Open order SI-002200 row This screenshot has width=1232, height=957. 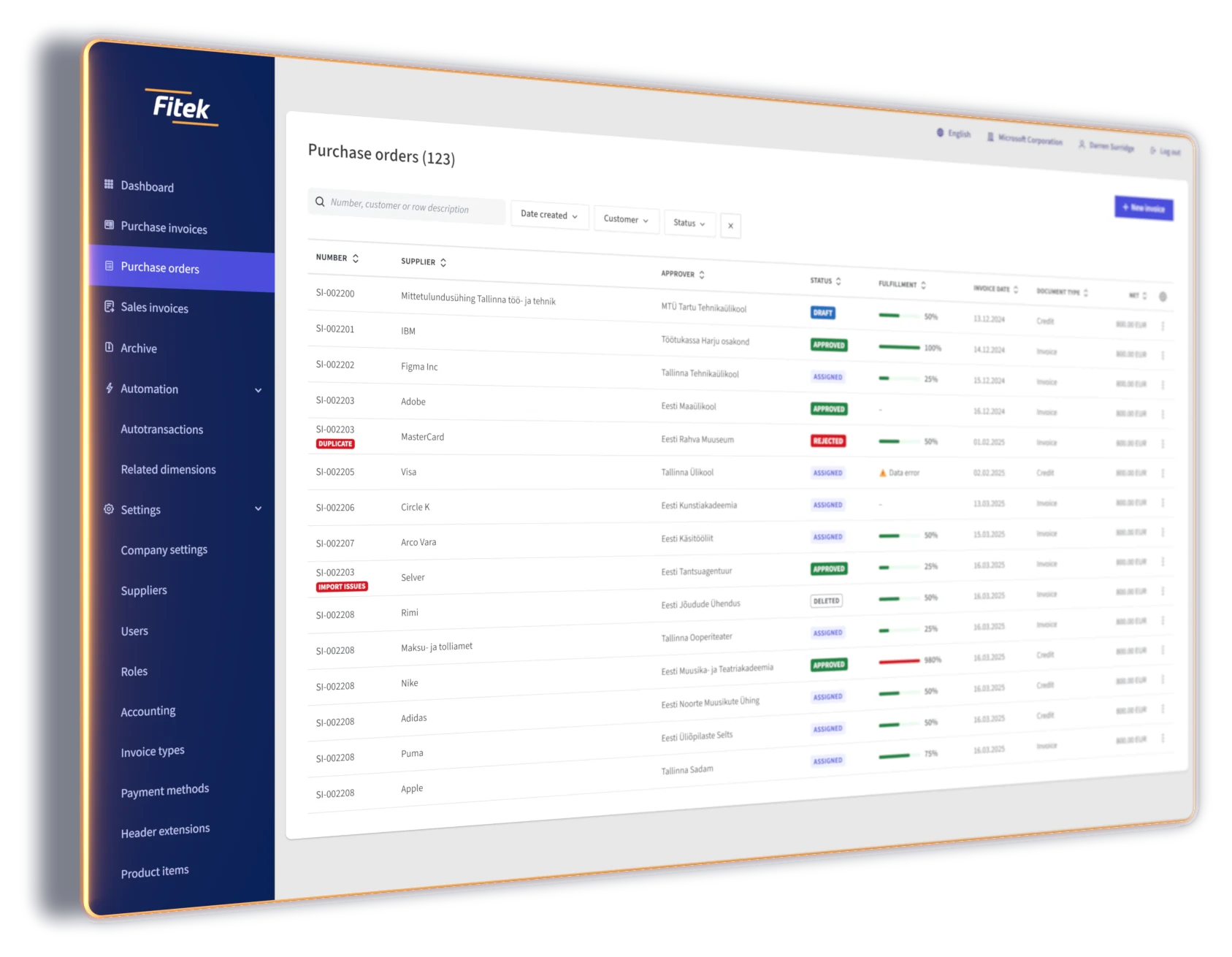741,307
